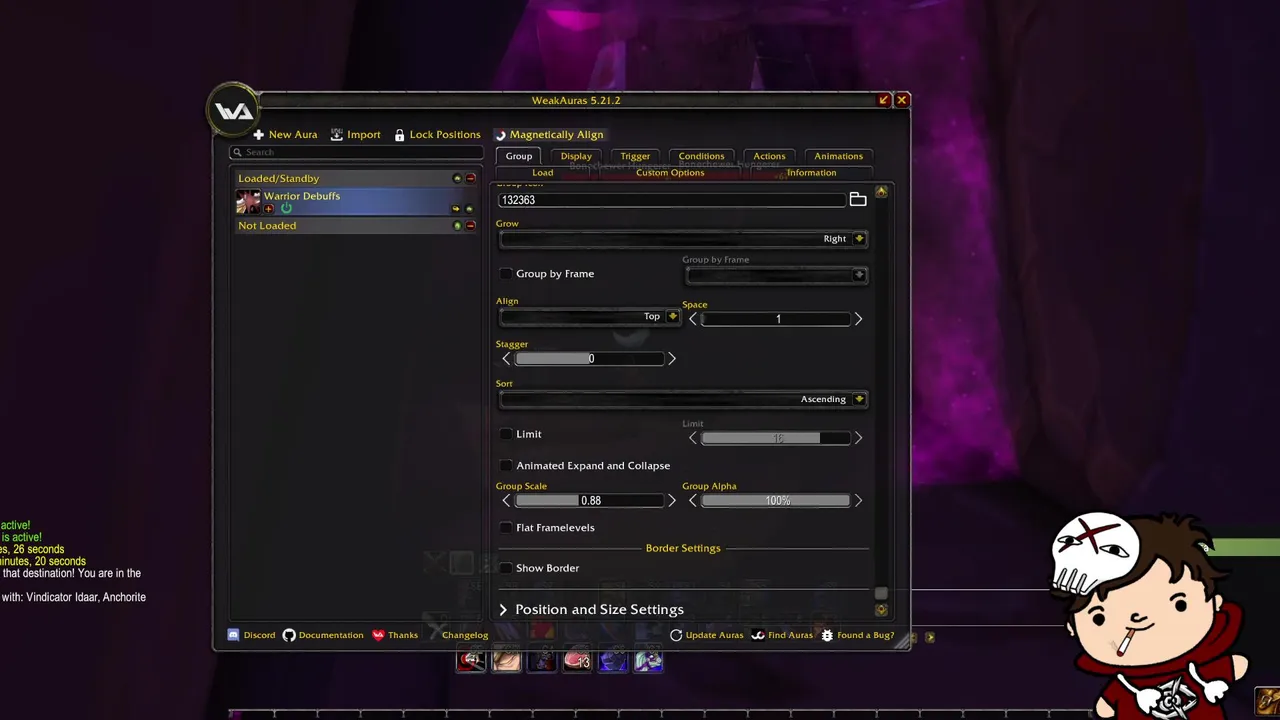Viewport: 1280px width, 720px height.
Task: Switch to the Animations tab
Action: 838,156
